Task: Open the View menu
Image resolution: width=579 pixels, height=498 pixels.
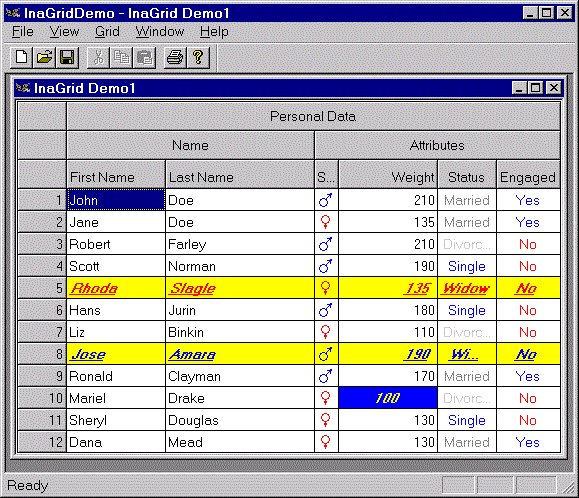Action: point(64,32)
